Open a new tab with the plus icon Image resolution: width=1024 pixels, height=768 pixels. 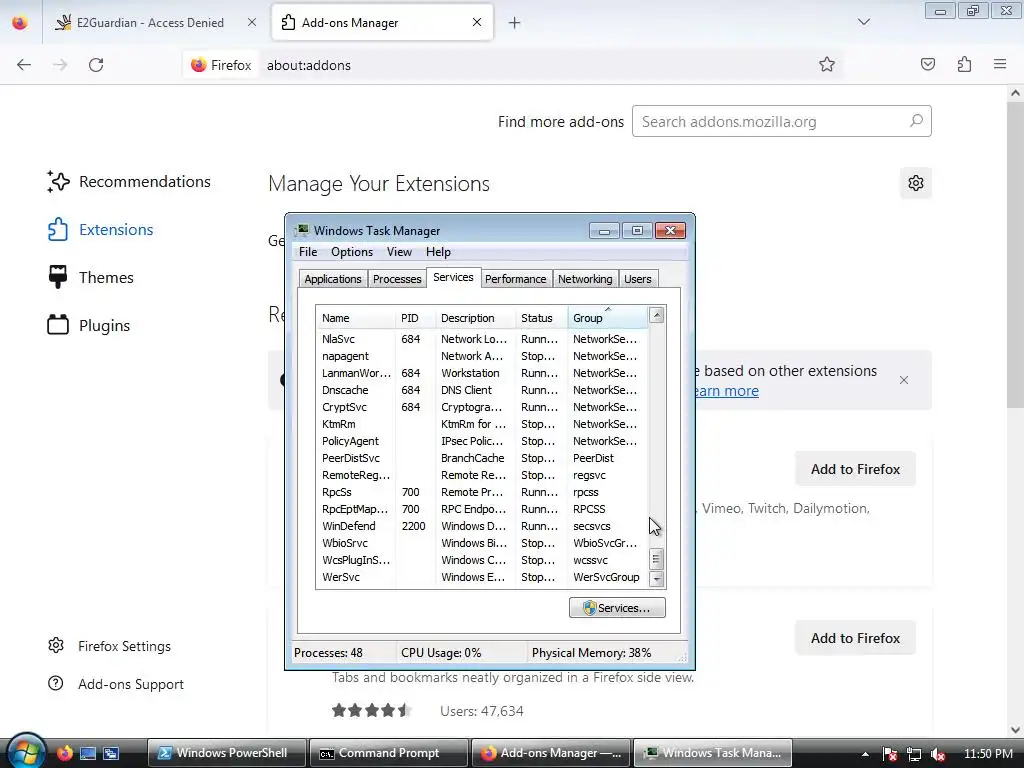(x=515, y=23)
